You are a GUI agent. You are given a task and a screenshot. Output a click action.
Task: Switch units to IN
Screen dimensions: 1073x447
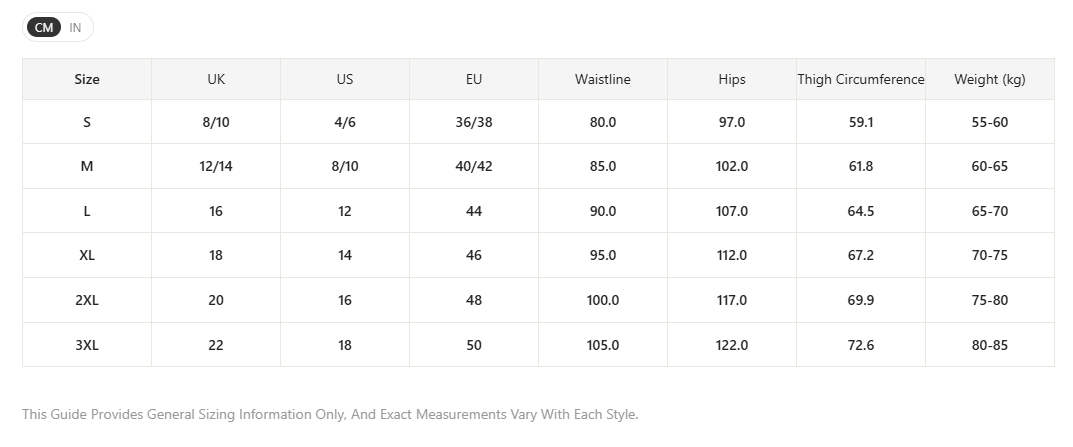tap(75, 27)
